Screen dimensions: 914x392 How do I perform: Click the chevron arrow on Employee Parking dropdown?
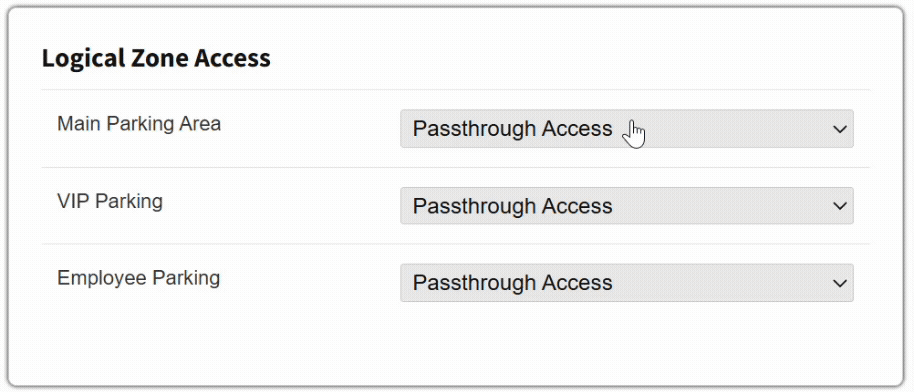click(840, 283)
